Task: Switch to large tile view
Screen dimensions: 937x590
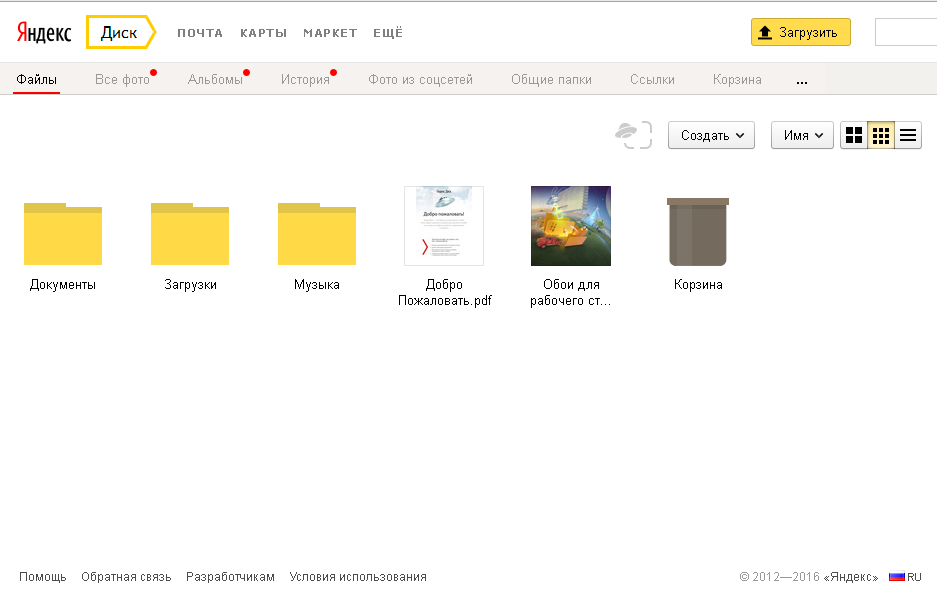Action: coord(853,135)
